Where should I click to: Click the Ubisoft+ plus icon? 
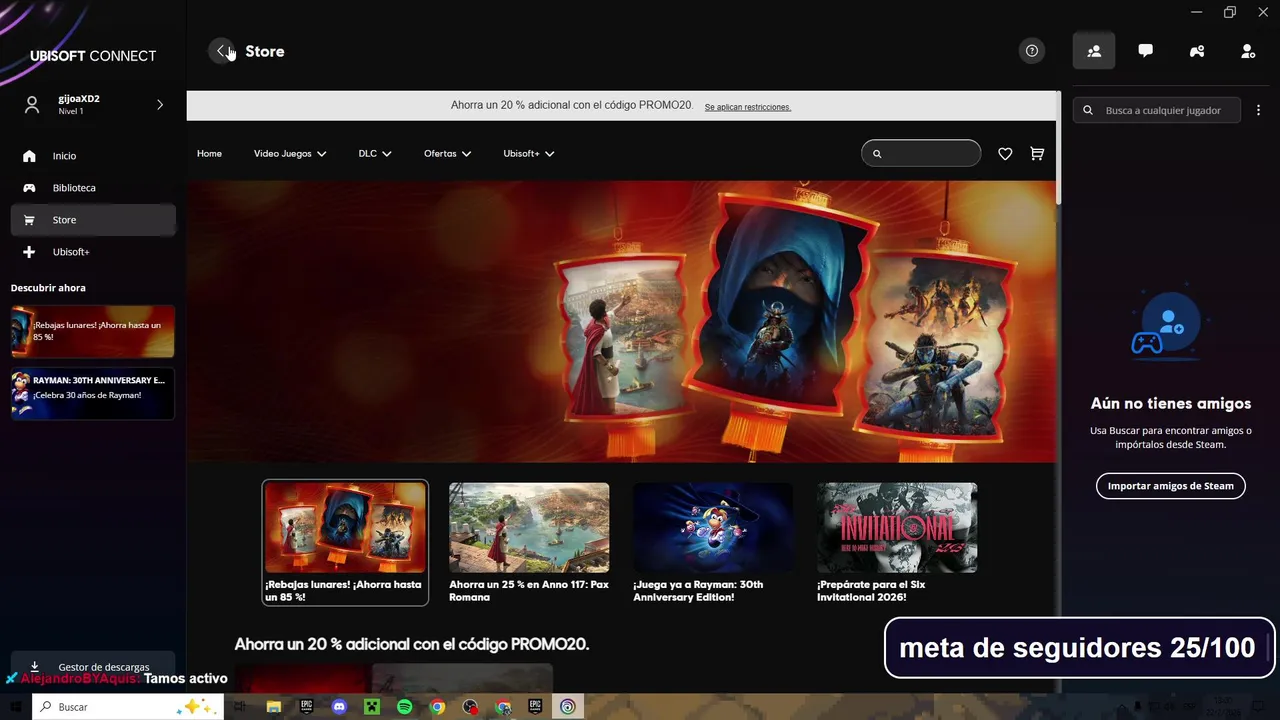[x=29, y=252]
